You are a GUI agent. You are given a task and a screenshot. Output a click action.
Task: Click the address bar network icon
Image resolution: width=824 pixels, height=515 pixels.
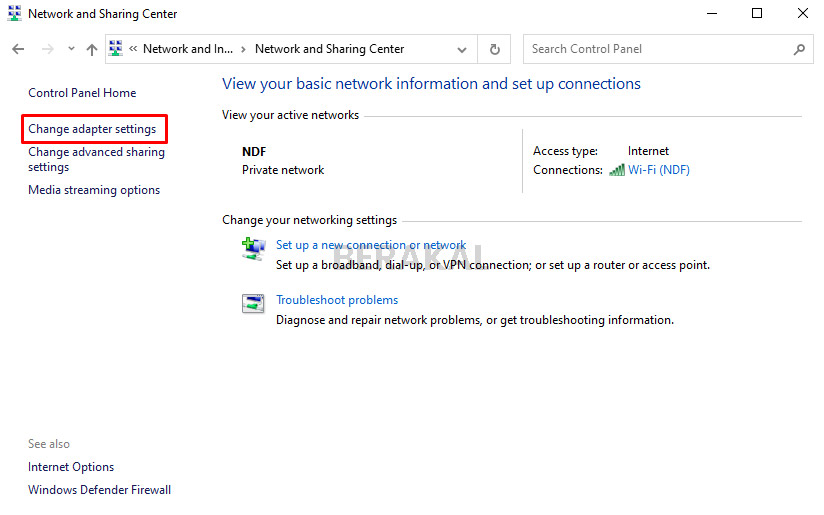pyautogui.click(x=116, y=48)
